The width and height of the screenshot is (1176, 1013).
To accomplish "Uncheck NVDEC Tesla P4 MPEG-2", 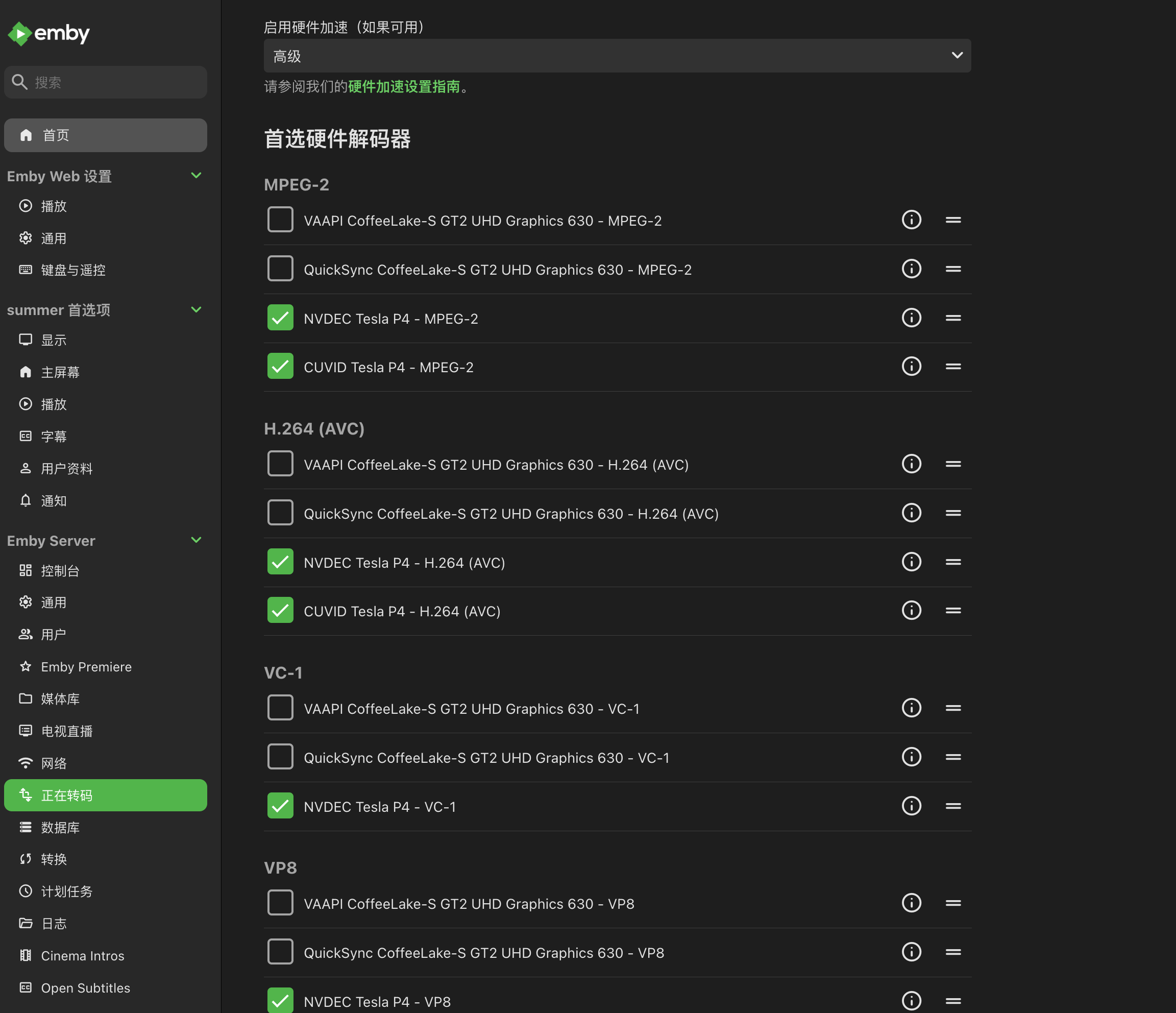I will [x=280, y=318].
